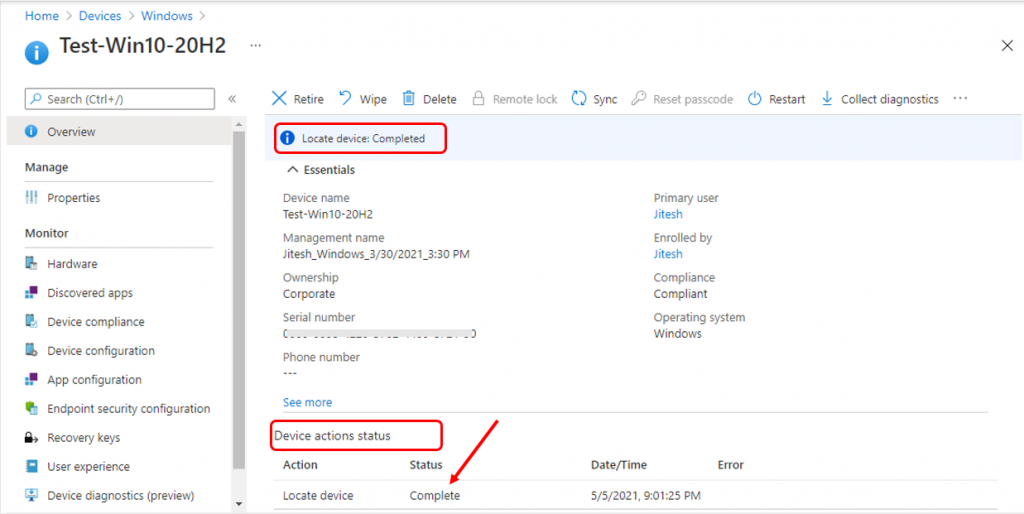Click the Retire X icon
This screenshot has width=1024, height=514.
tap(279, 99)
